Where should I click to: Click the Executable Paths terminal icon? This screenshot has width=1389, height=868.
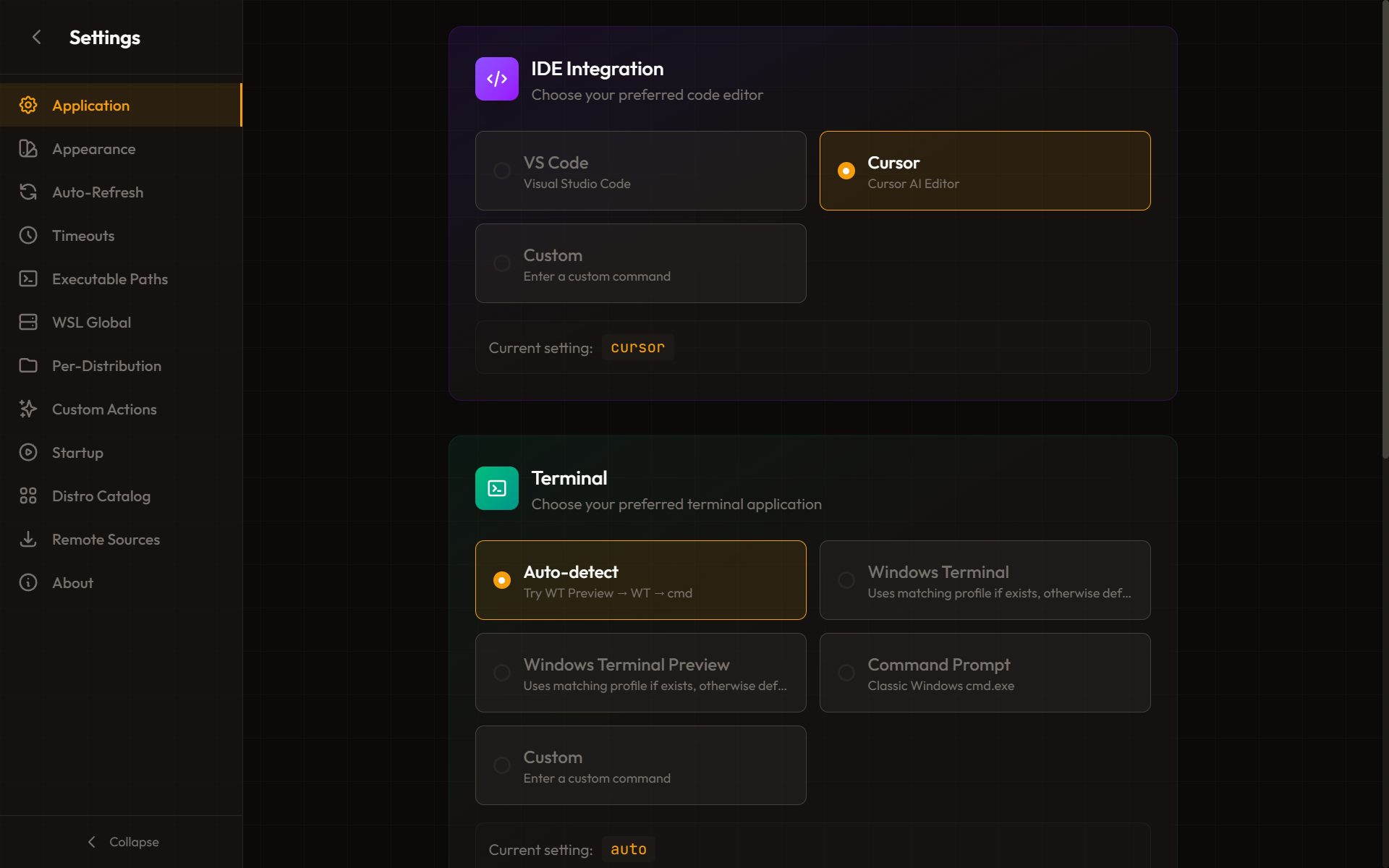coord(28,279)
